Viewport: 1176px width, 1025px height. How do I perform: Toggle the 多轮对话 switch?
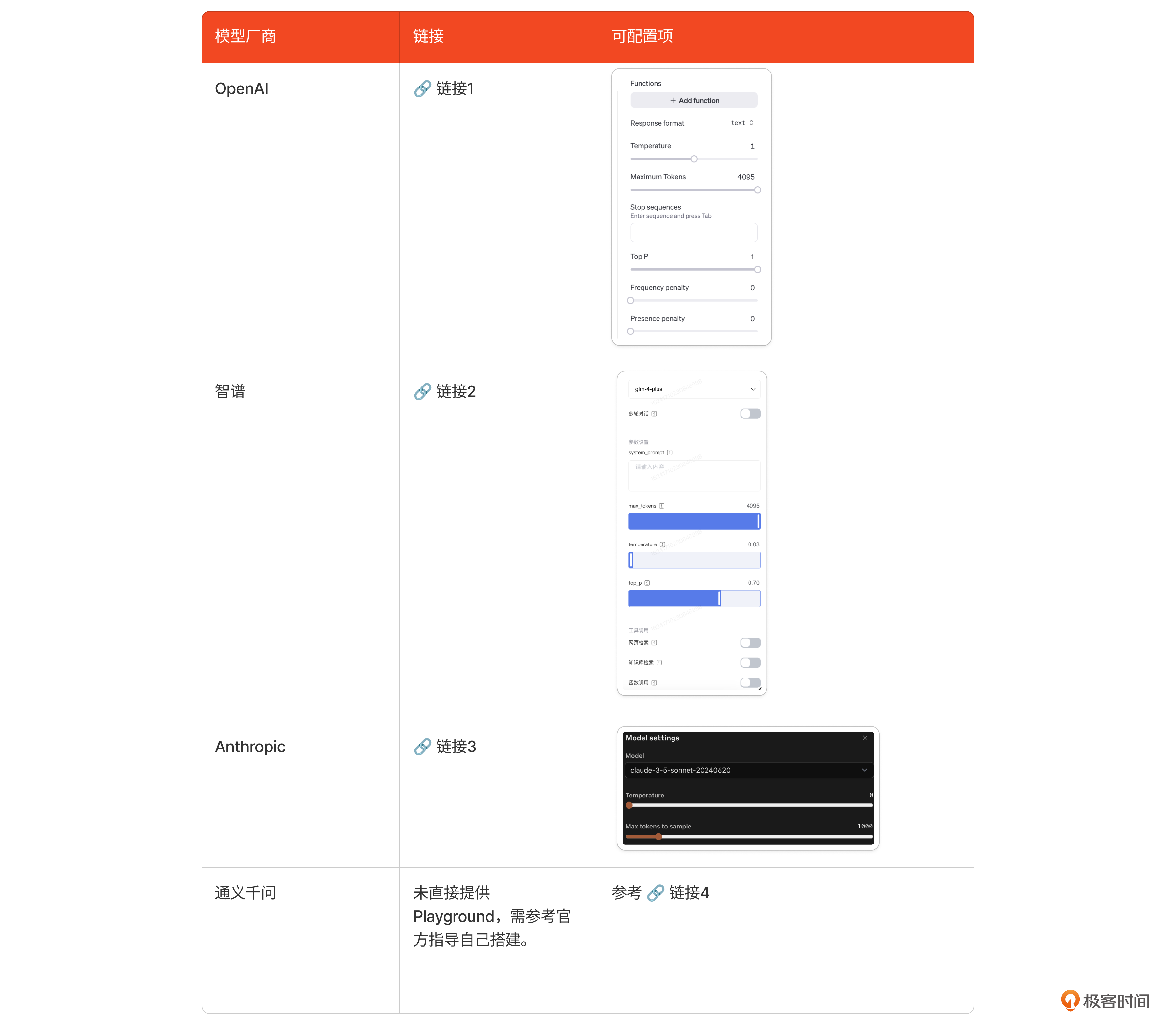[750, 414]
